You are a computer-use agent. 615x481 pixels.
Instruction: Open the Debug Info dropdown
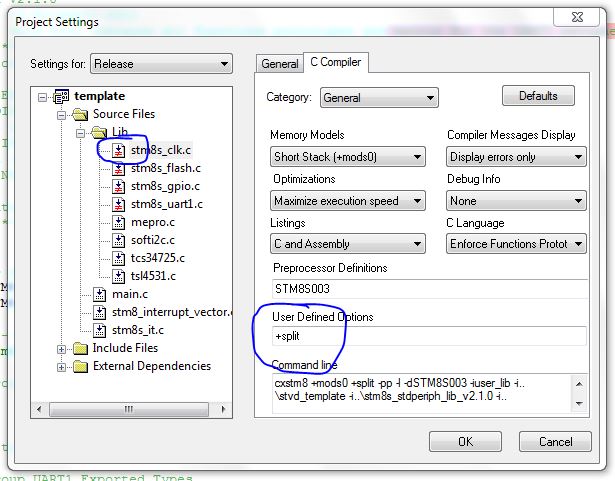point(516,201)
